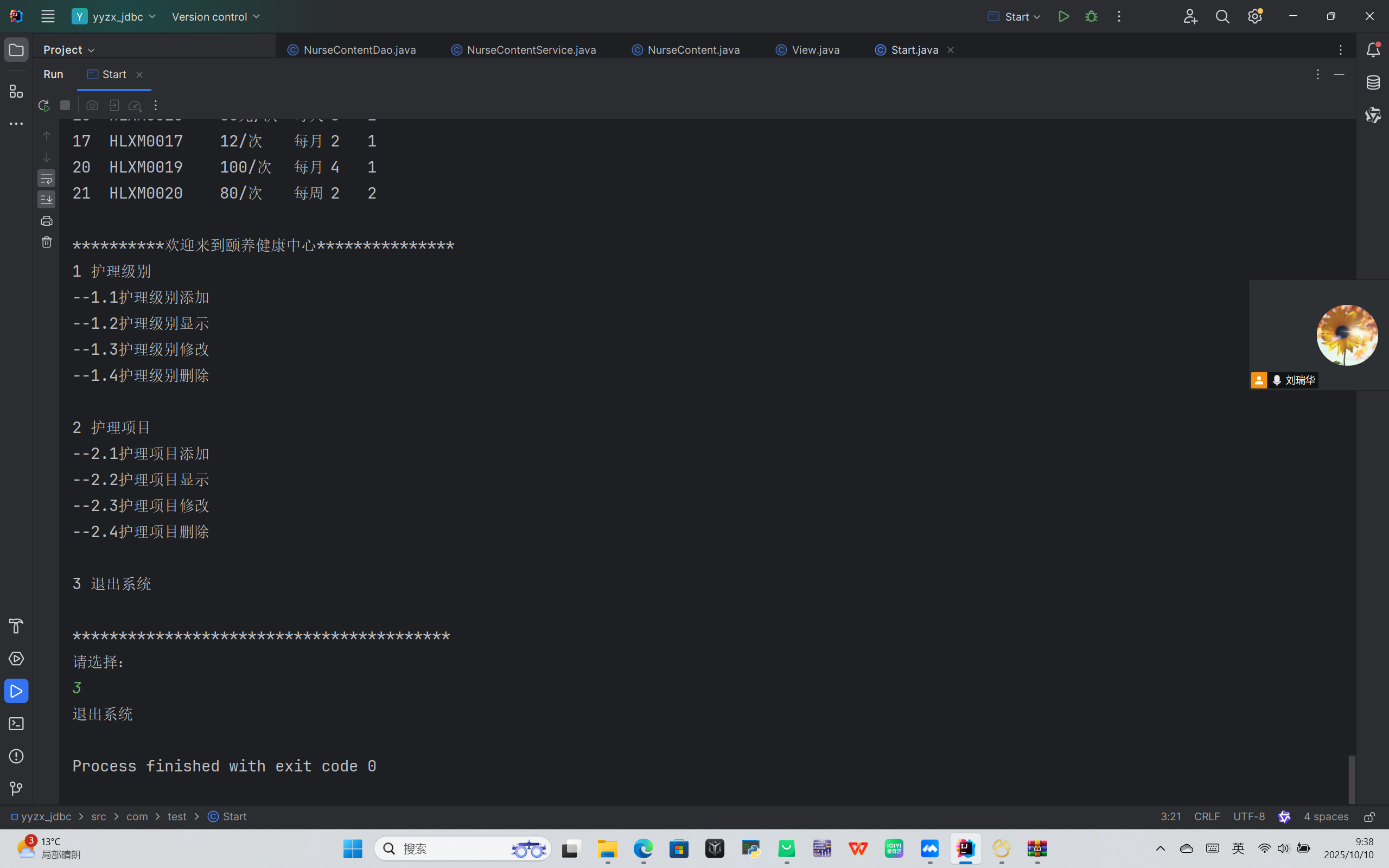This screenshot has height=868, width=1389.
Task: Open the Database tool window
Action: (1373, 82)
